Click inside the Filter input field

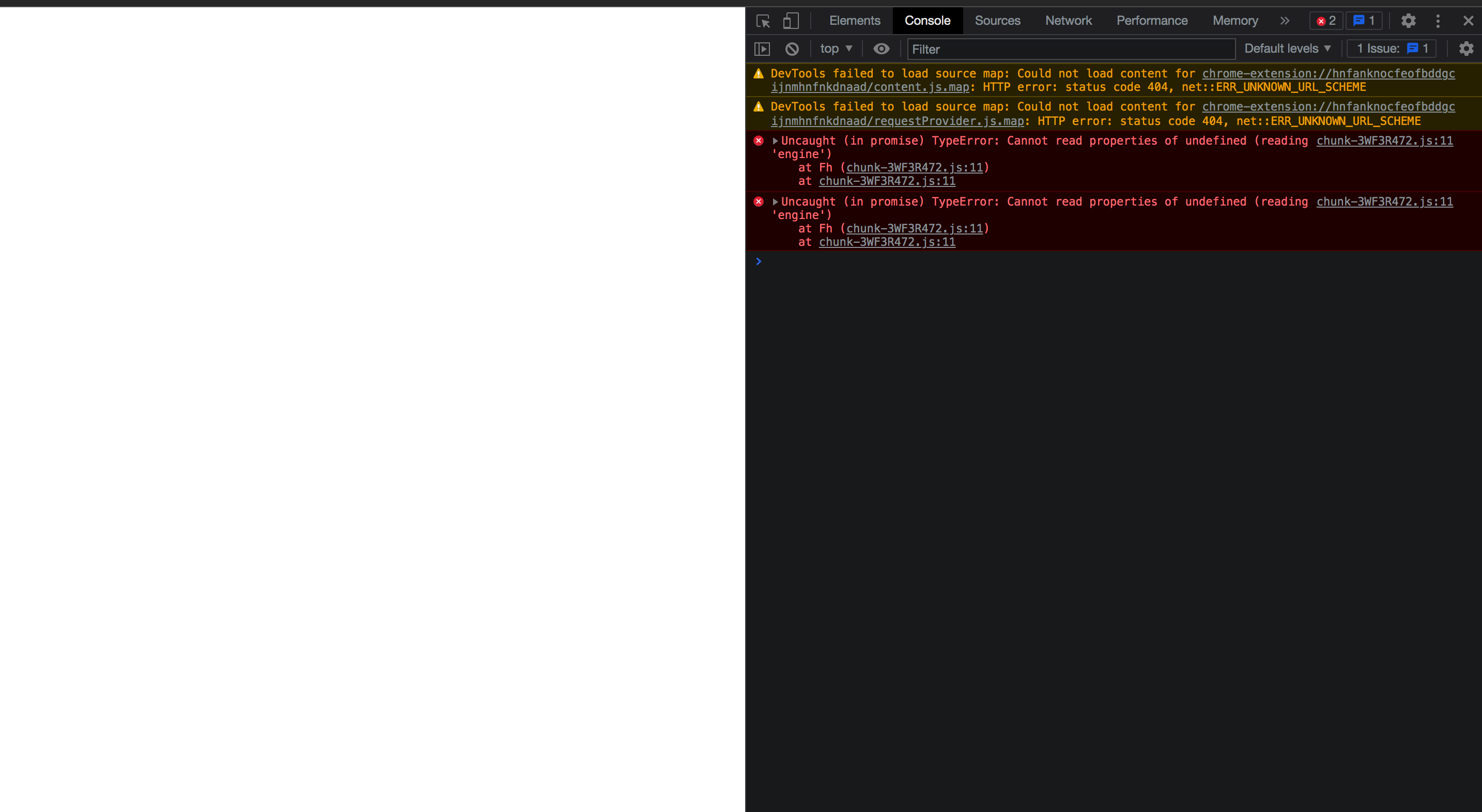pyautogui.click(x=1071, y=49)
